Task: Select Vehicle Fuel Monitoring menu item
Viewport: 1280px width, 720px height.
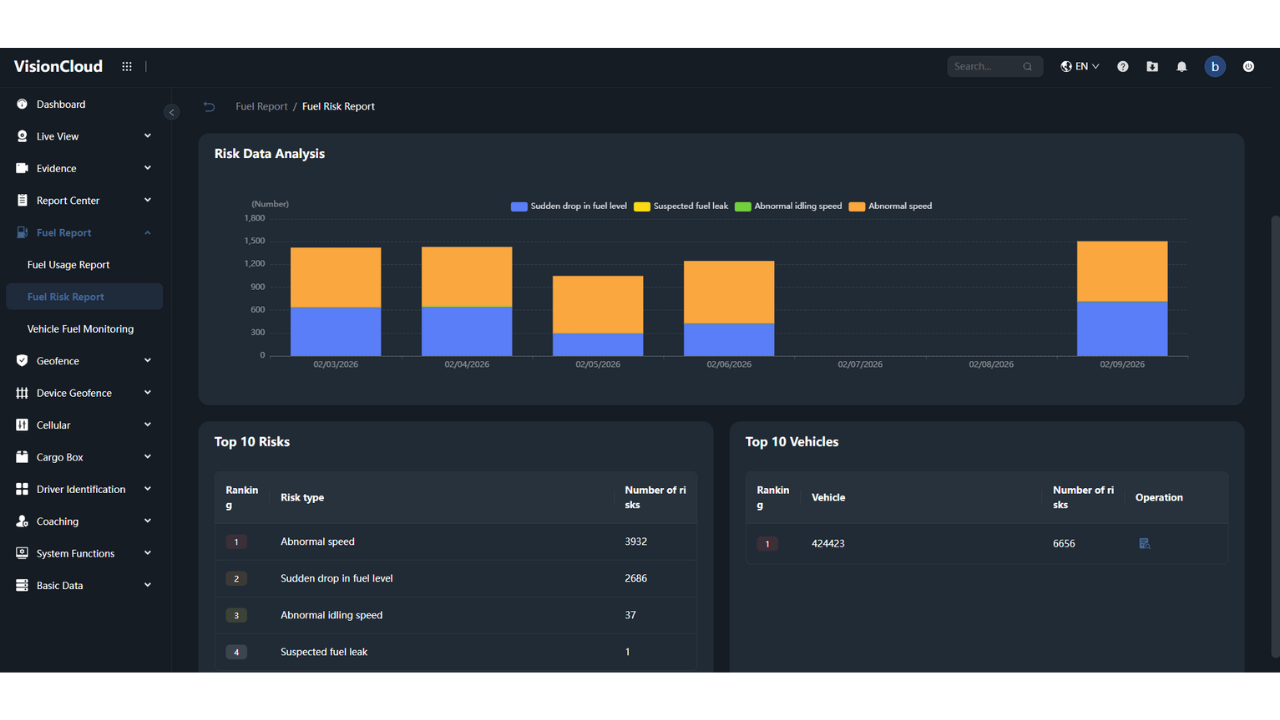Action: point(80,329)
